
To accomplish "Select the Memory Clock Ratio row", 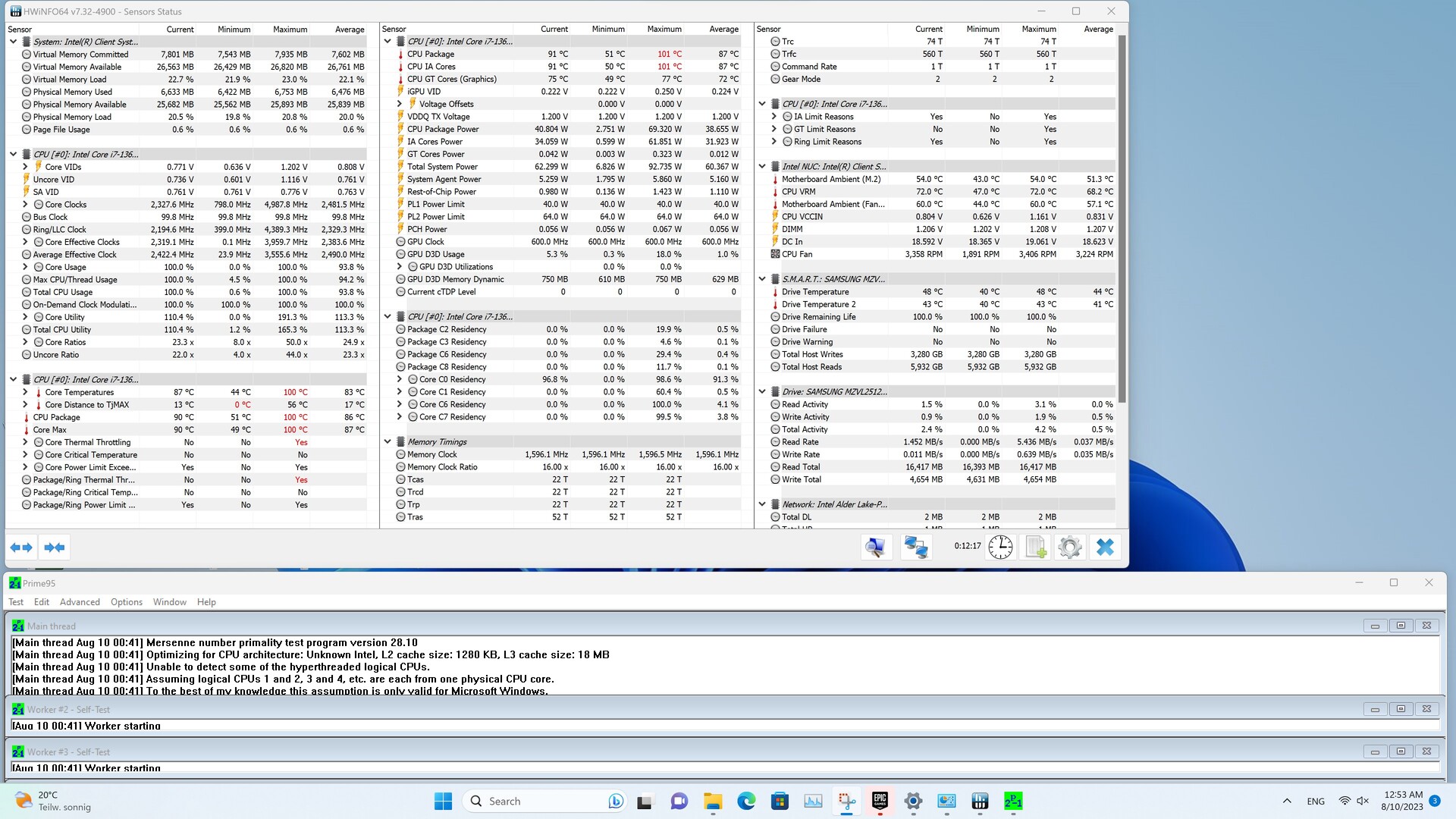I will point(561,467).
